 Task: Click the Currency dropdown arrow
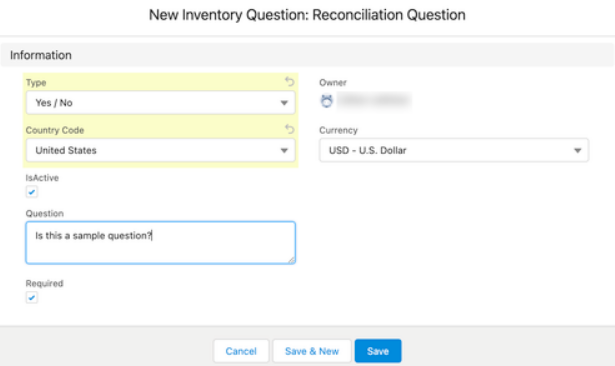pyautogui.click(x=577, y=151)
